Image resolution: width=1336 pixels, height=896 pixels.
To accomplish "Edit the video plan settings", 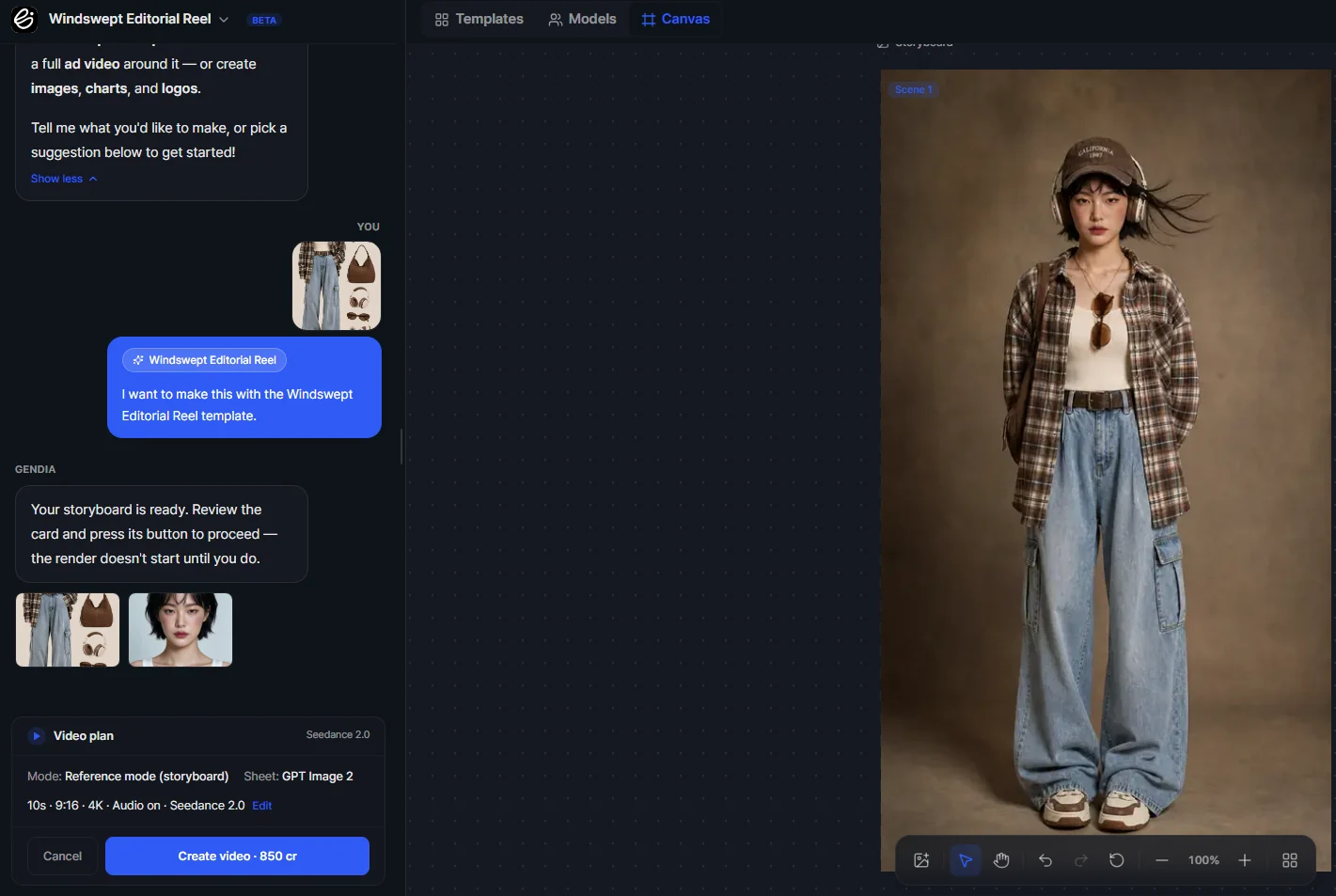I will point(262,806).
